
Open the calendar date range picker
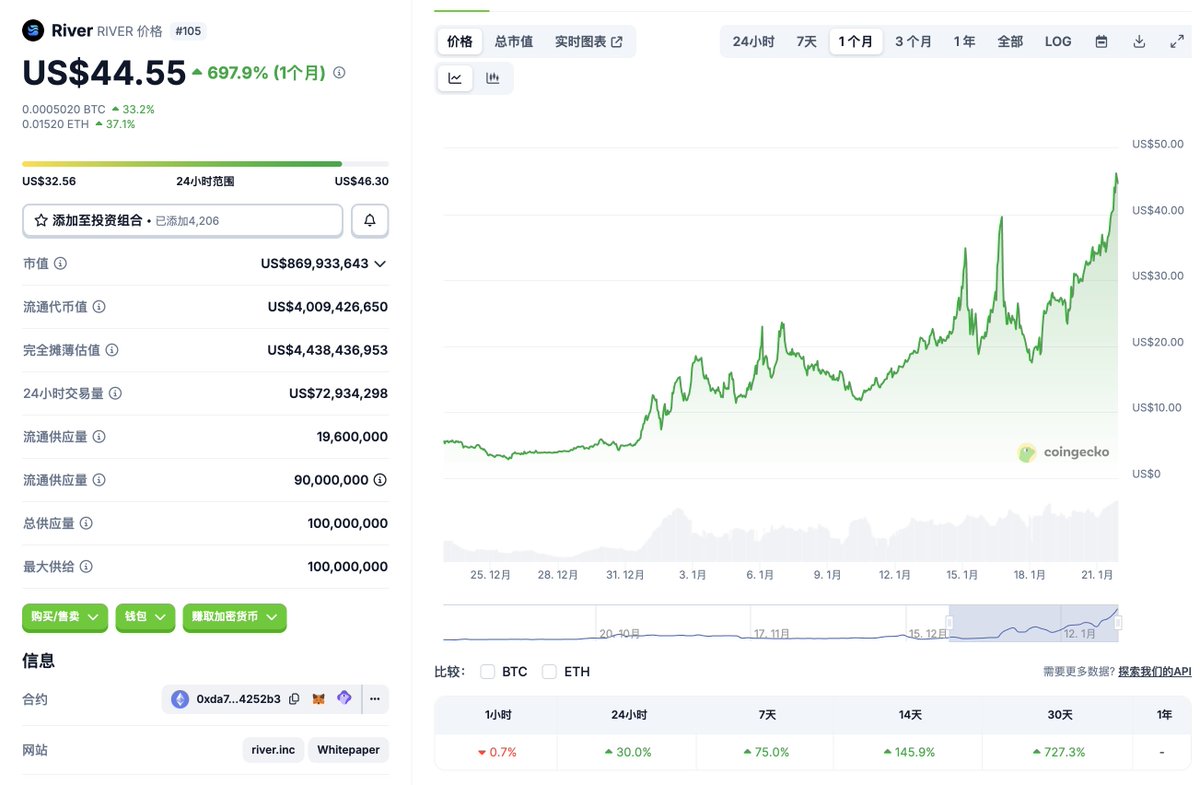click(1101, 42)
